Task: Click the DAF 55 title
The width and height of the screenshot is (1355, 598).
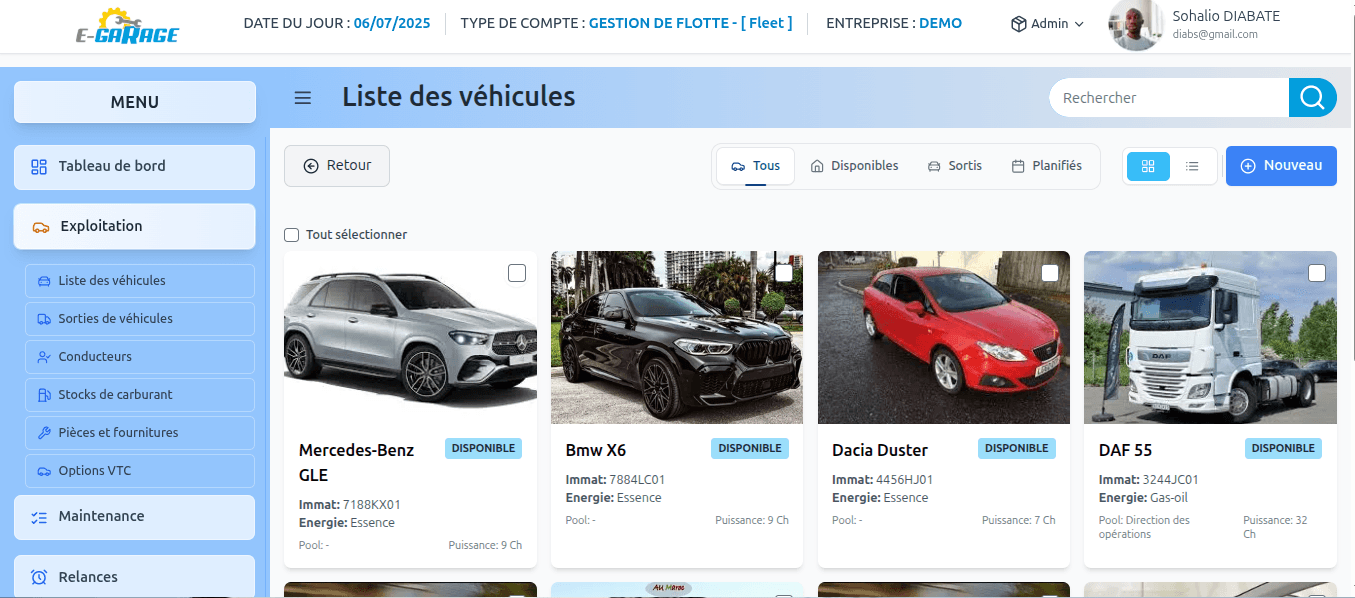Action: tap(1126, 451)
